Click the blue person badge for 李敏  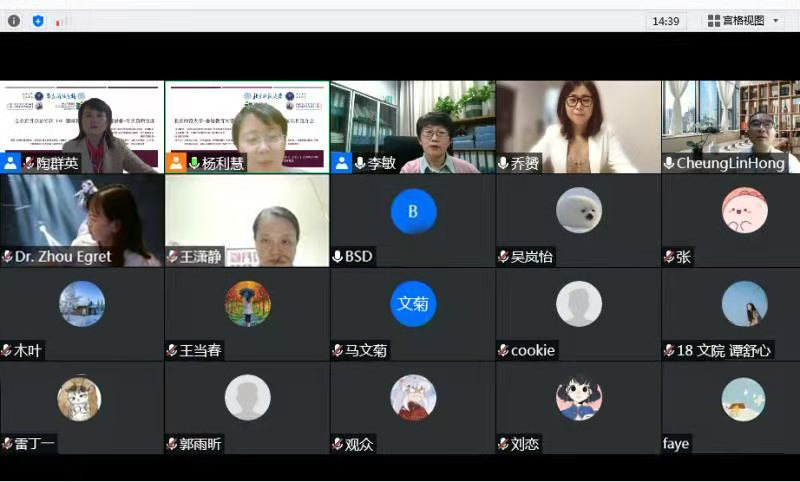click(x=341, y=163)
